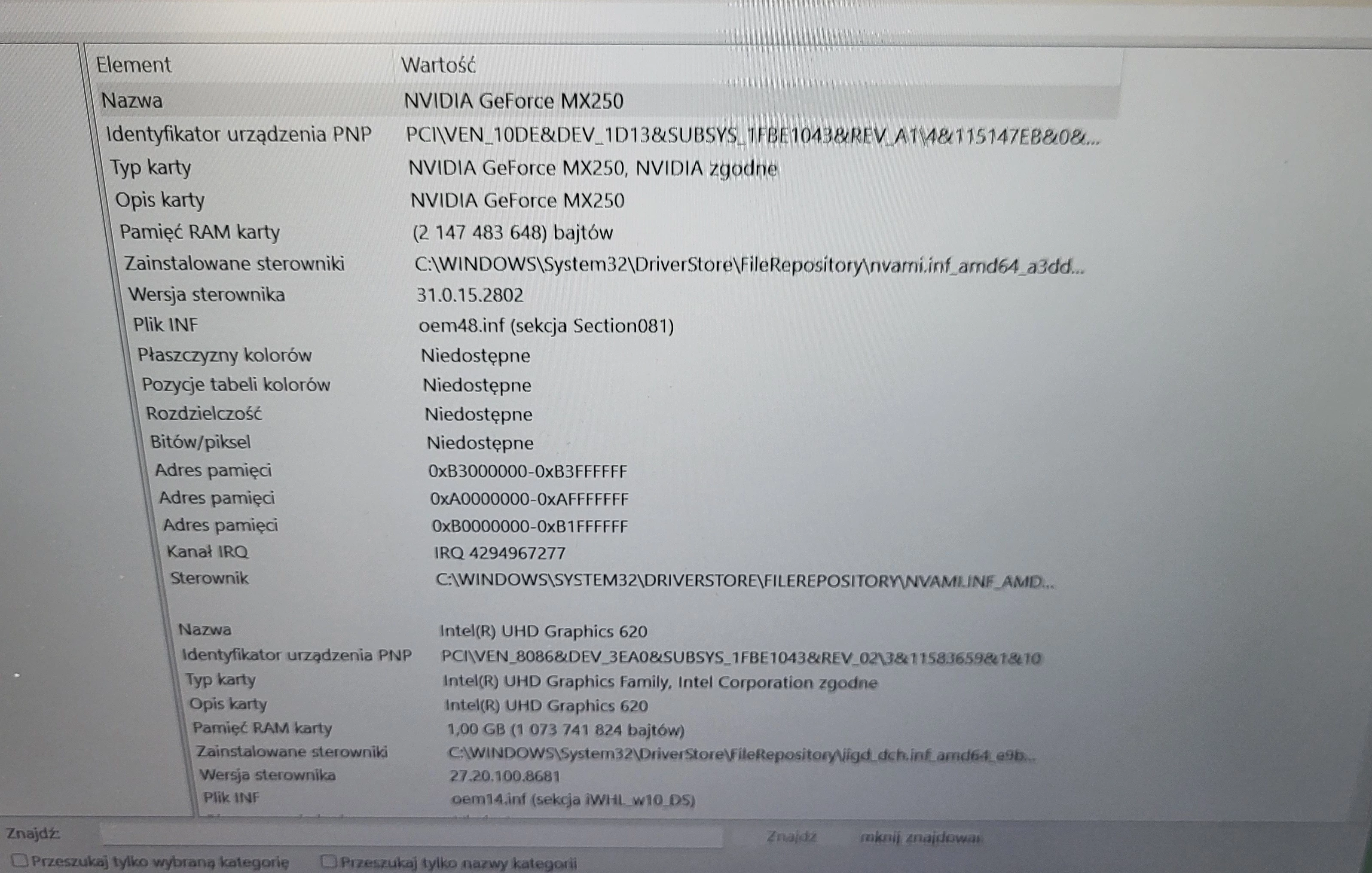Viewport: 1372px width, 873px height.
Task: Select the 'Pozycje tabeli kolorów' row label
Action: tap(236, 385)
